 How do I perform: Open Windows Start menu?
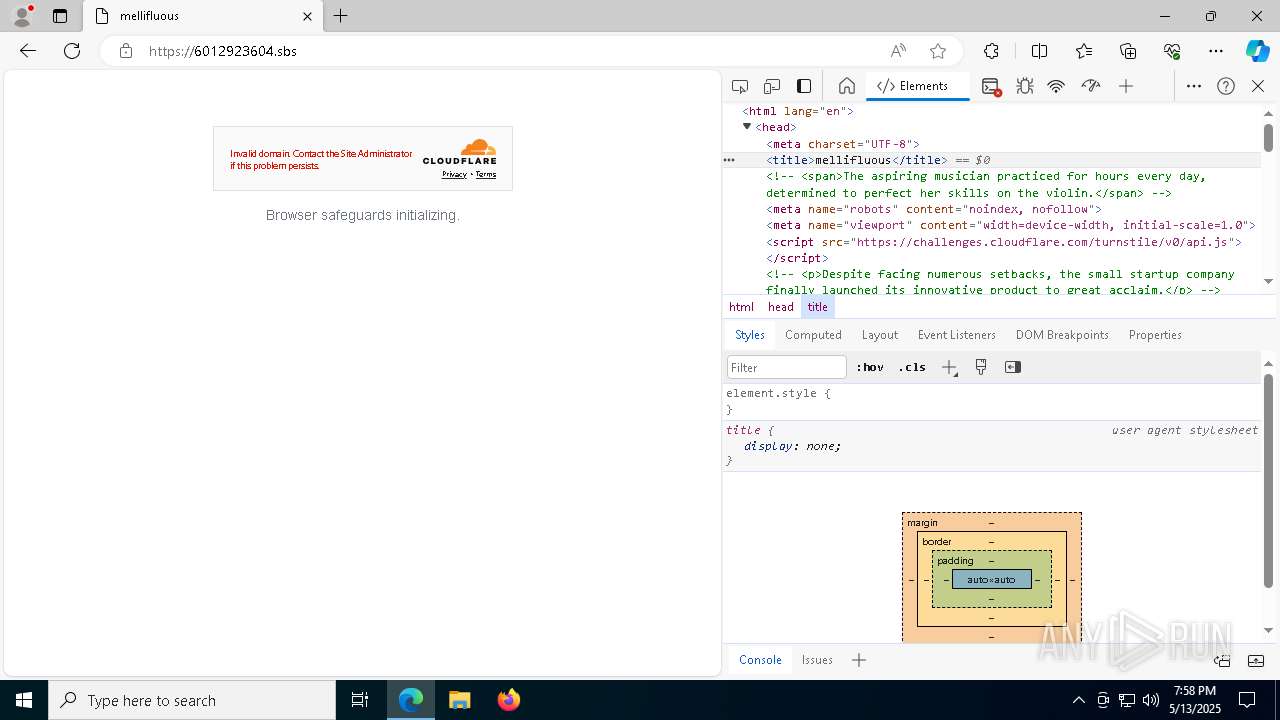(24, 700)
